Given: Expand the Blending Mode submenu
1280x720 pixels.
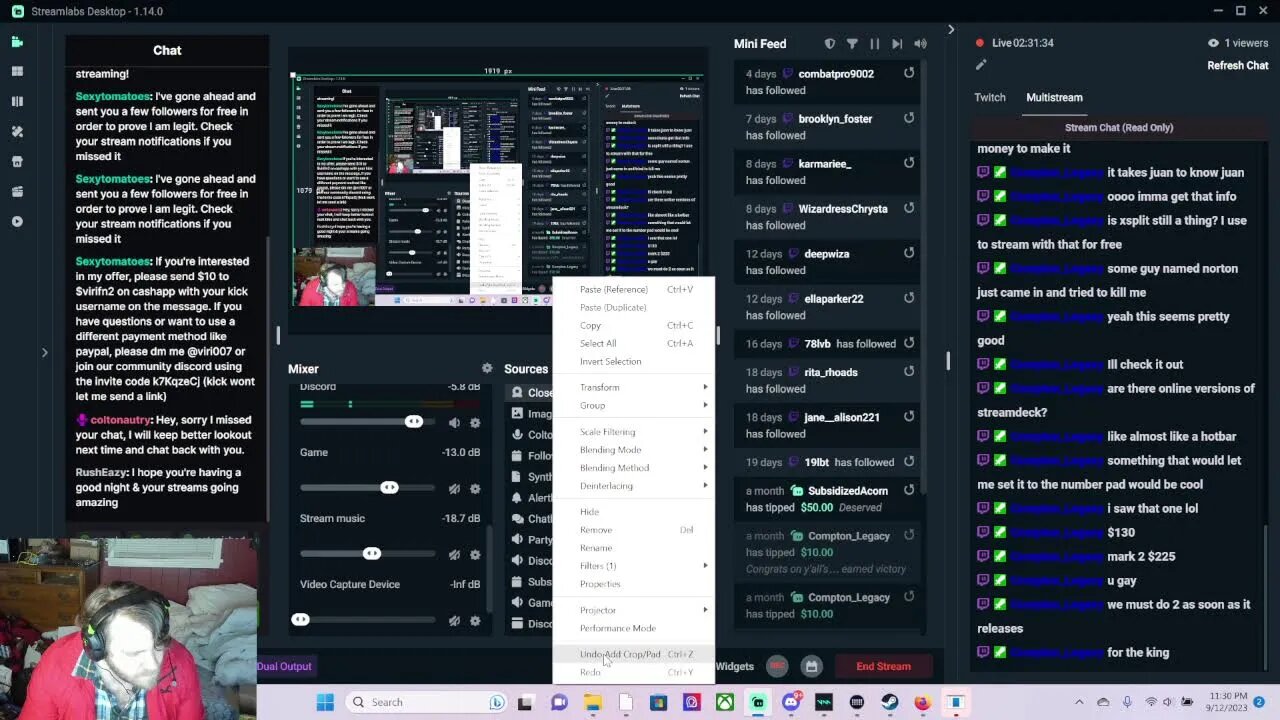Looking at the screenshot, I should (634, 450).
